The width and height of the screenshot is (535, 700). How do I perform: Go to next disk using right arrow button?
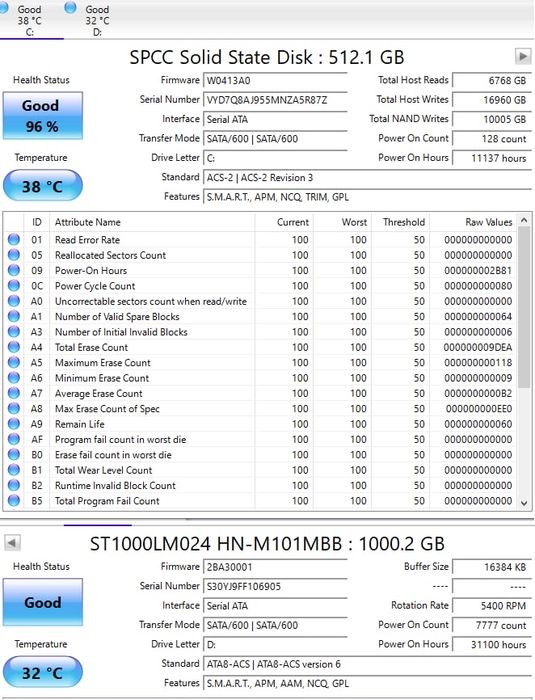pyautogui.click(x=522, y=56)
